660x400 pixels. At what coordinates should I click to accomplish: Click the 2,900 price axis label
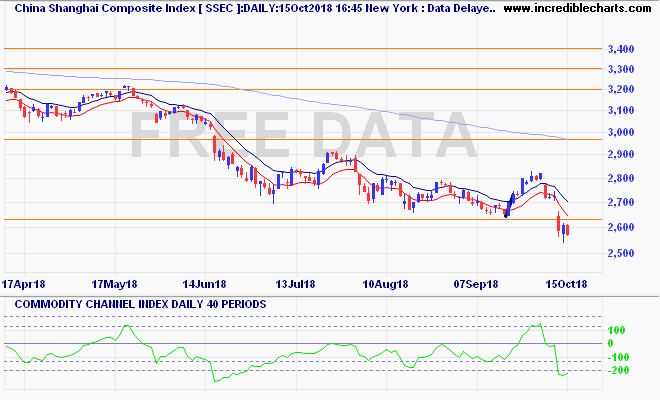click(x=621, y=155)
